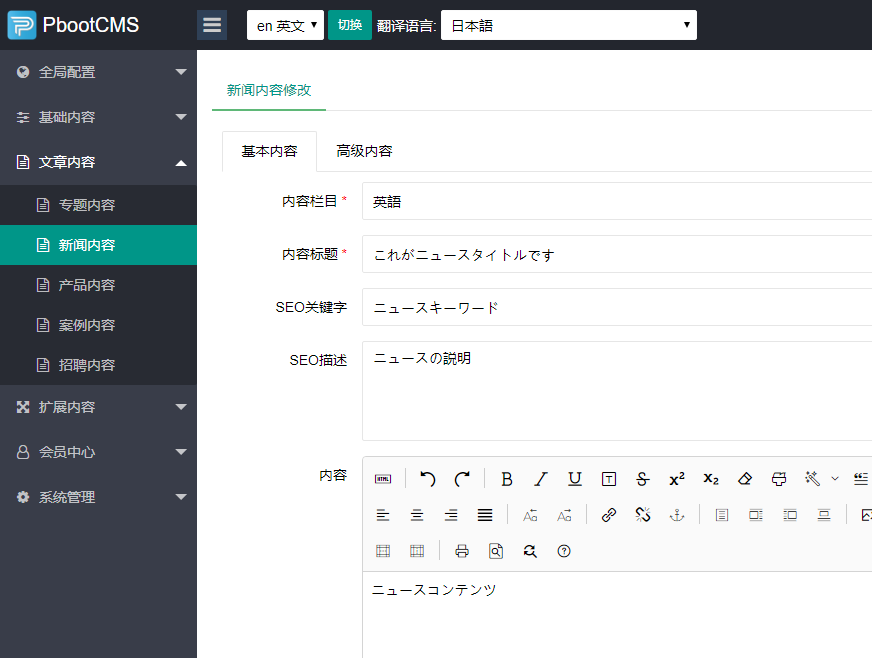Toggle italic formatting
The height and width of the screenshot is (658, 872).
(x=541, y=479)
